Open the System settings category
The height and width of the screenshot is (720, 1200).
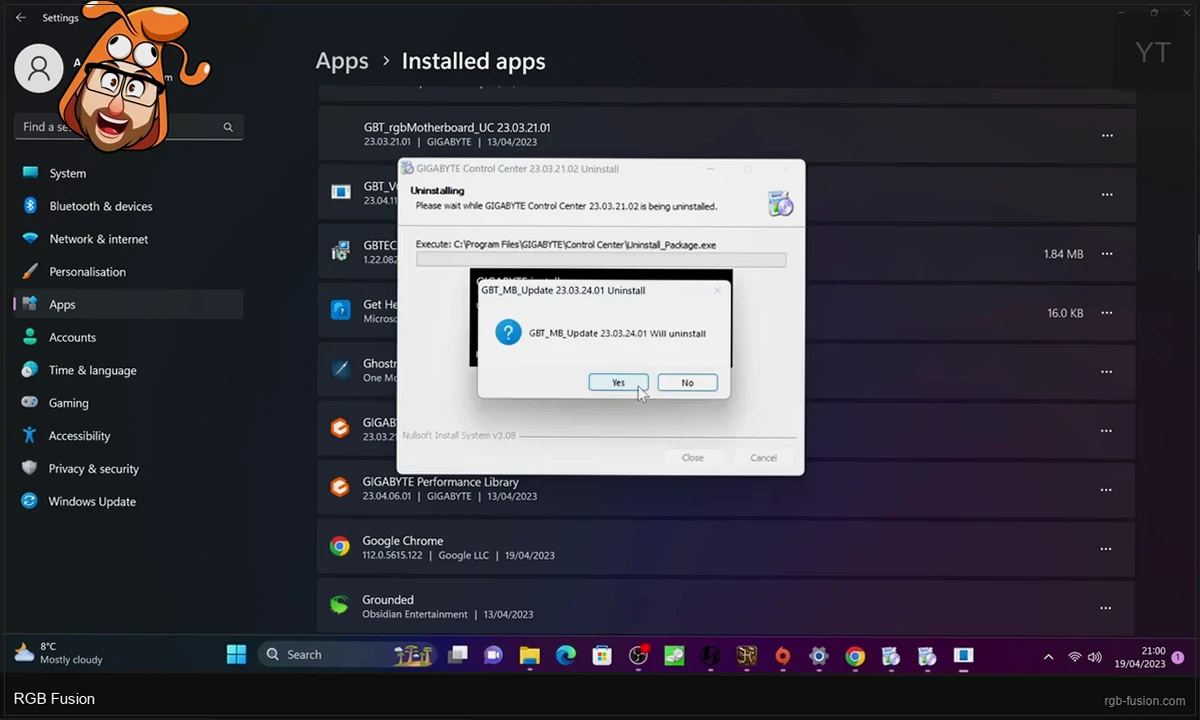tap(67, 173)
